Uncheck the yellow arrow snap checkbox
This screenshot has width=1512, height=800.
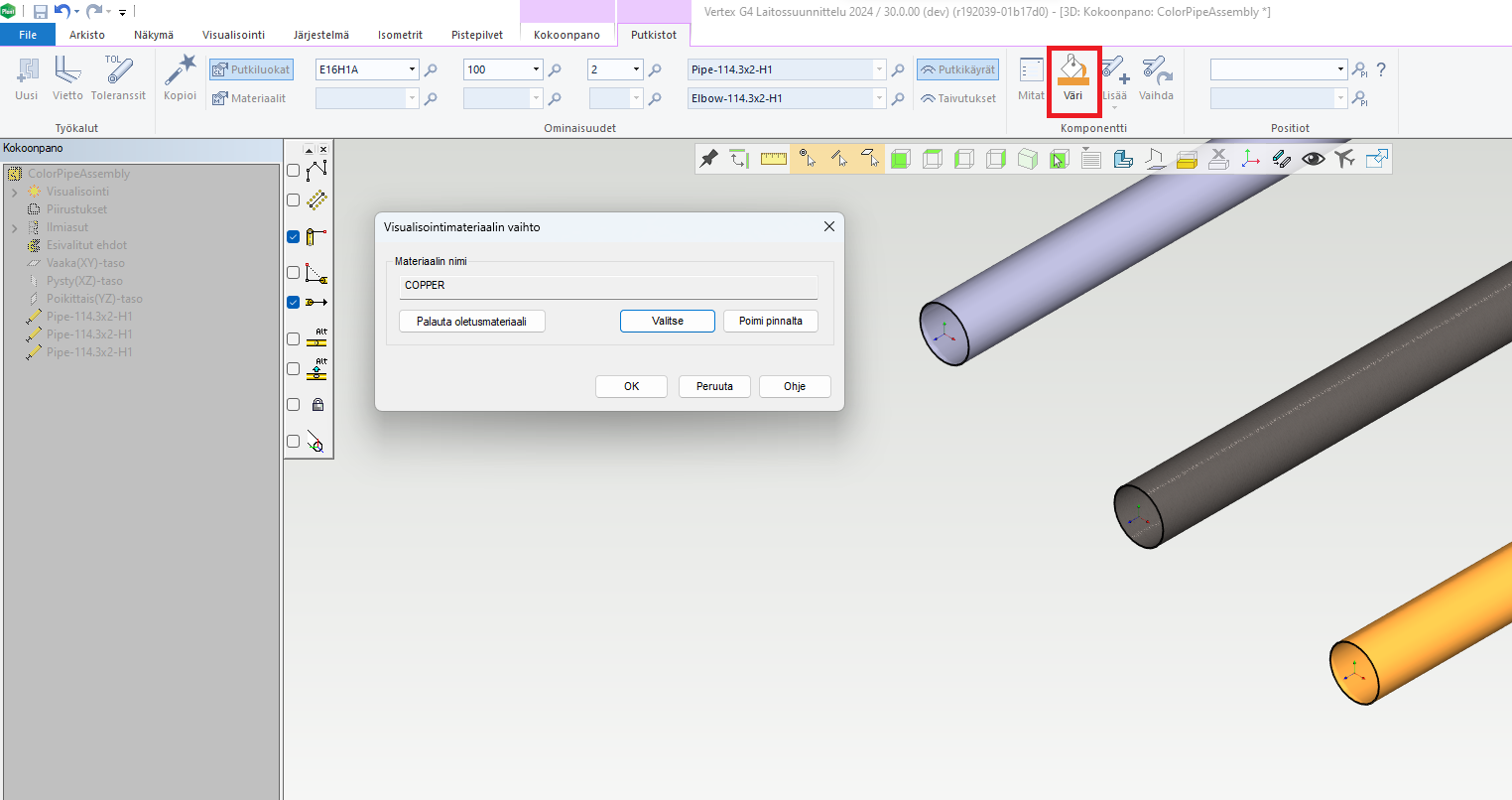click(x=293, y=303)
